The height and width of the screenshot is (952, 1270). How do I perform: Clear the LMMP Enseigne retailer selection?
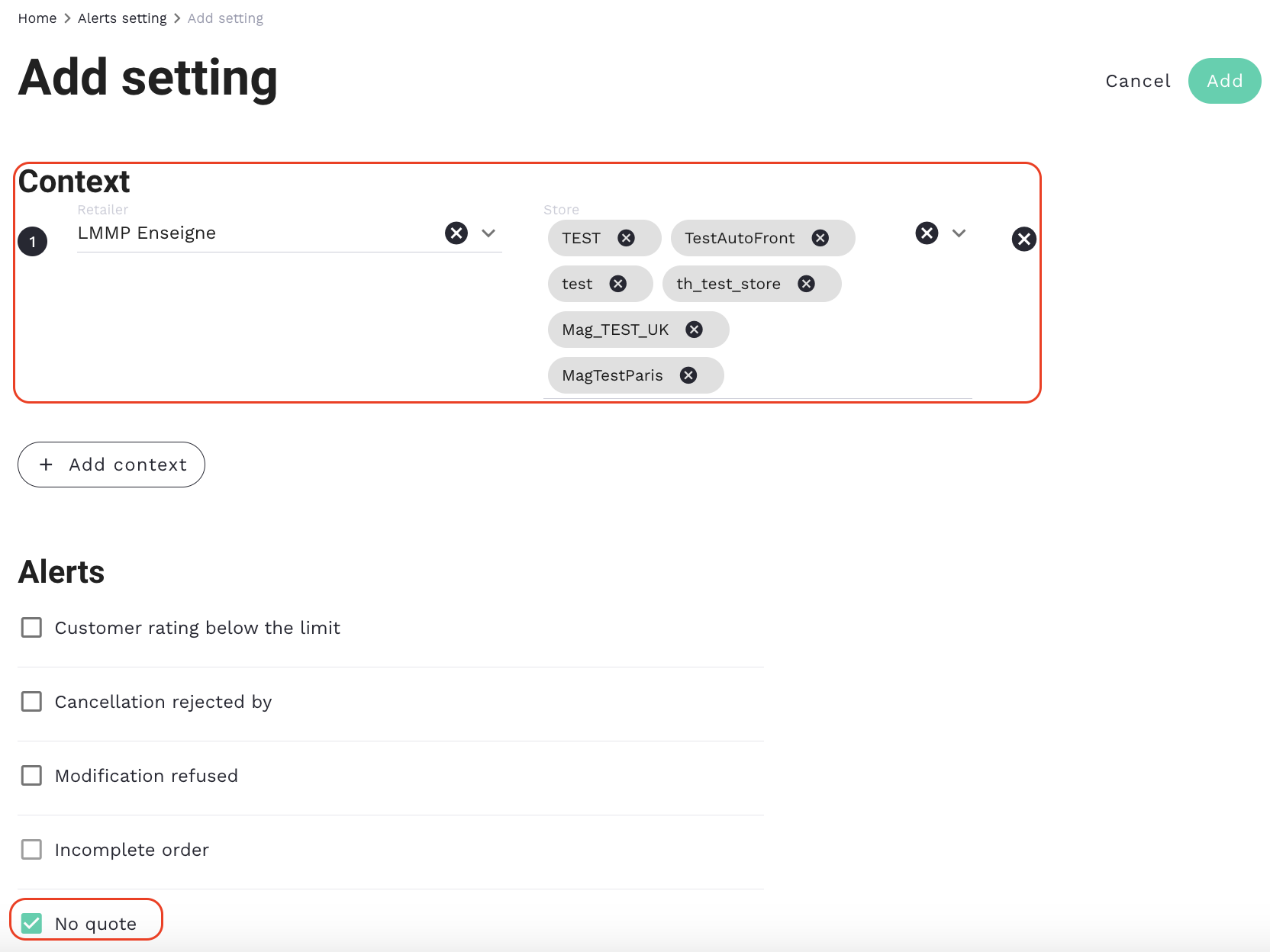pos(456,233)
